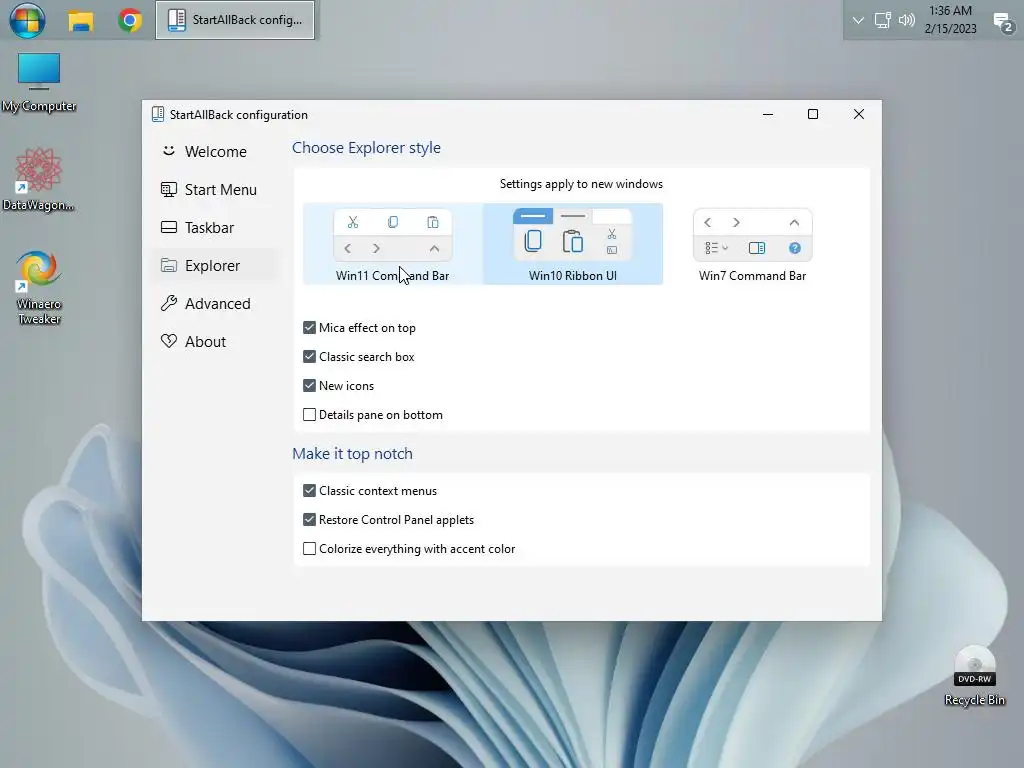Screen dimensions: 1024x768
Task: Open network status tray icon
Action: click(x=882, y=20)
